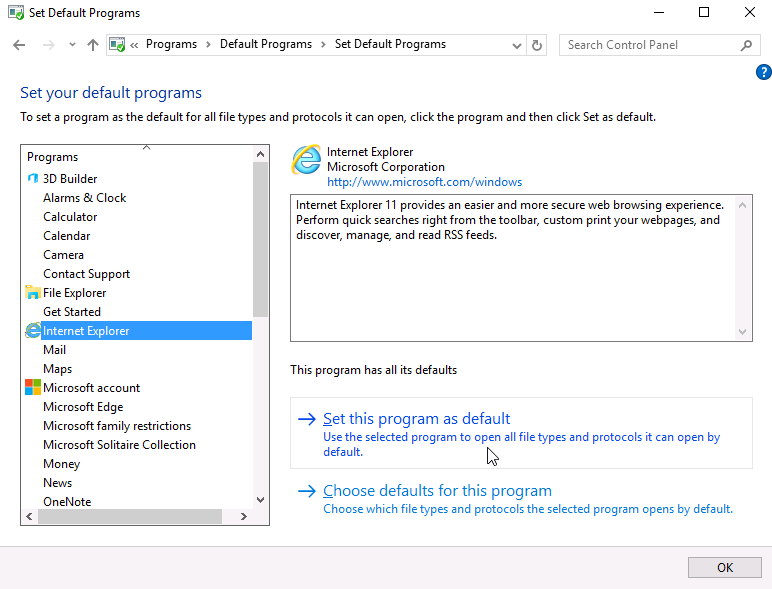This screenshot has height=589, width=772.
Task: Go back using the back arrow
Action: 19,45
